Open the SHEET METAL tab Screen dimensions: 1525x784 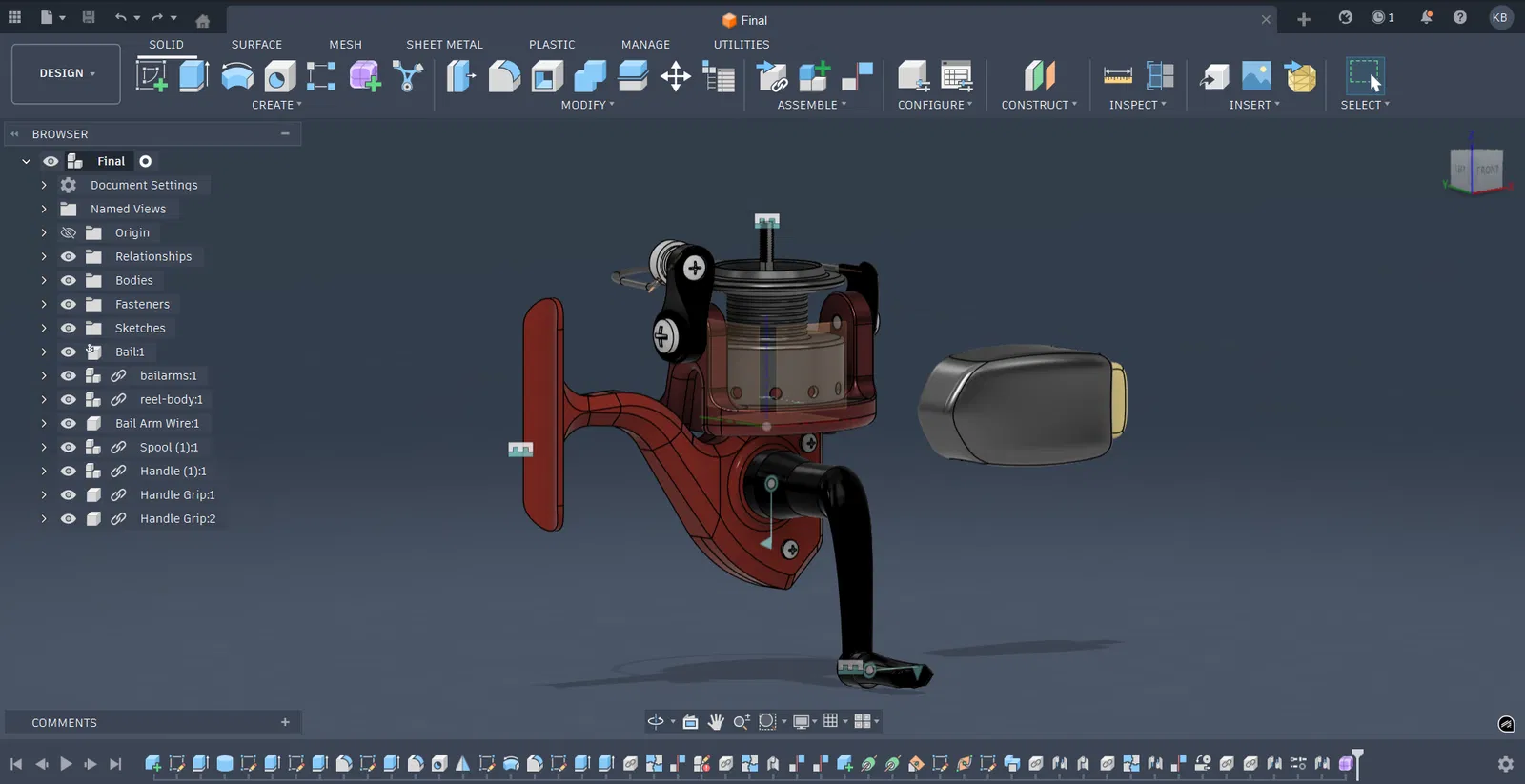coord(444,45)
